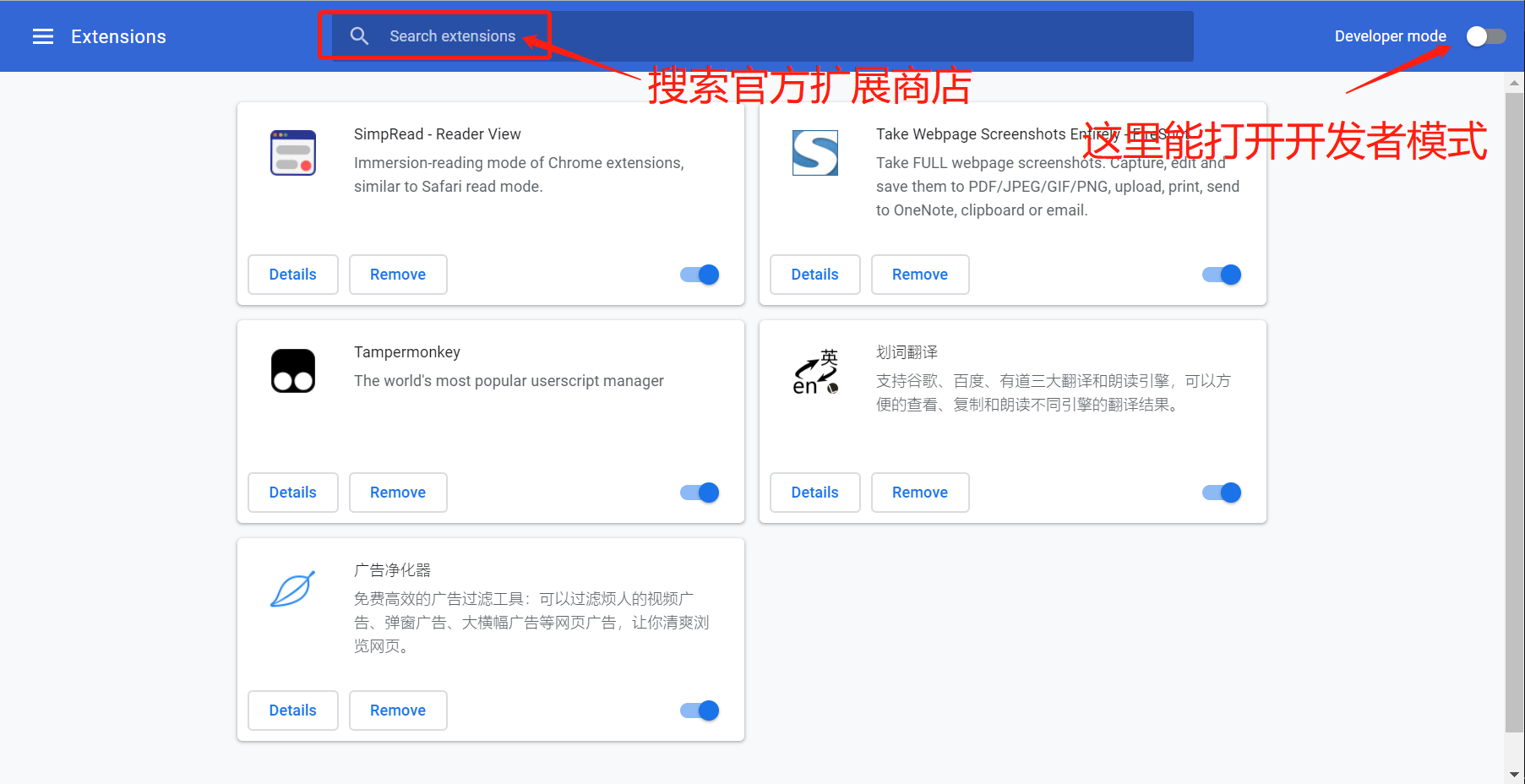Click the page scrollbar down arrow
The image size is (1525, 784).
point(1514,774)
